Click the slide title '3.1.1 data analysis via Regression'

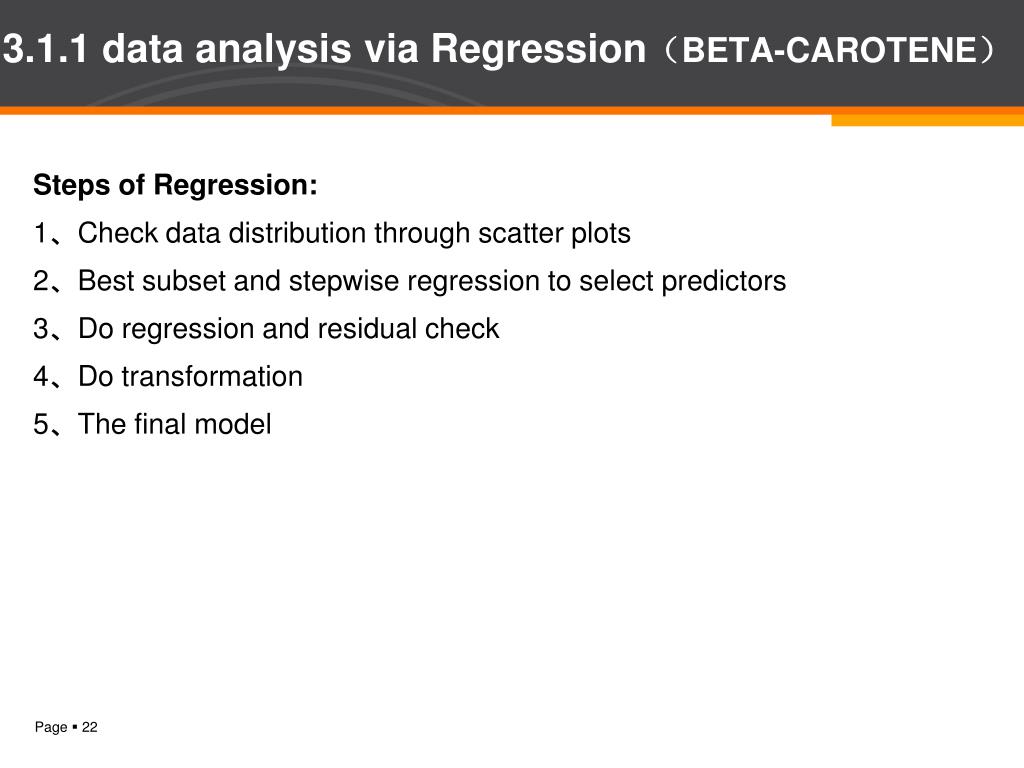(x=324, y=49)
